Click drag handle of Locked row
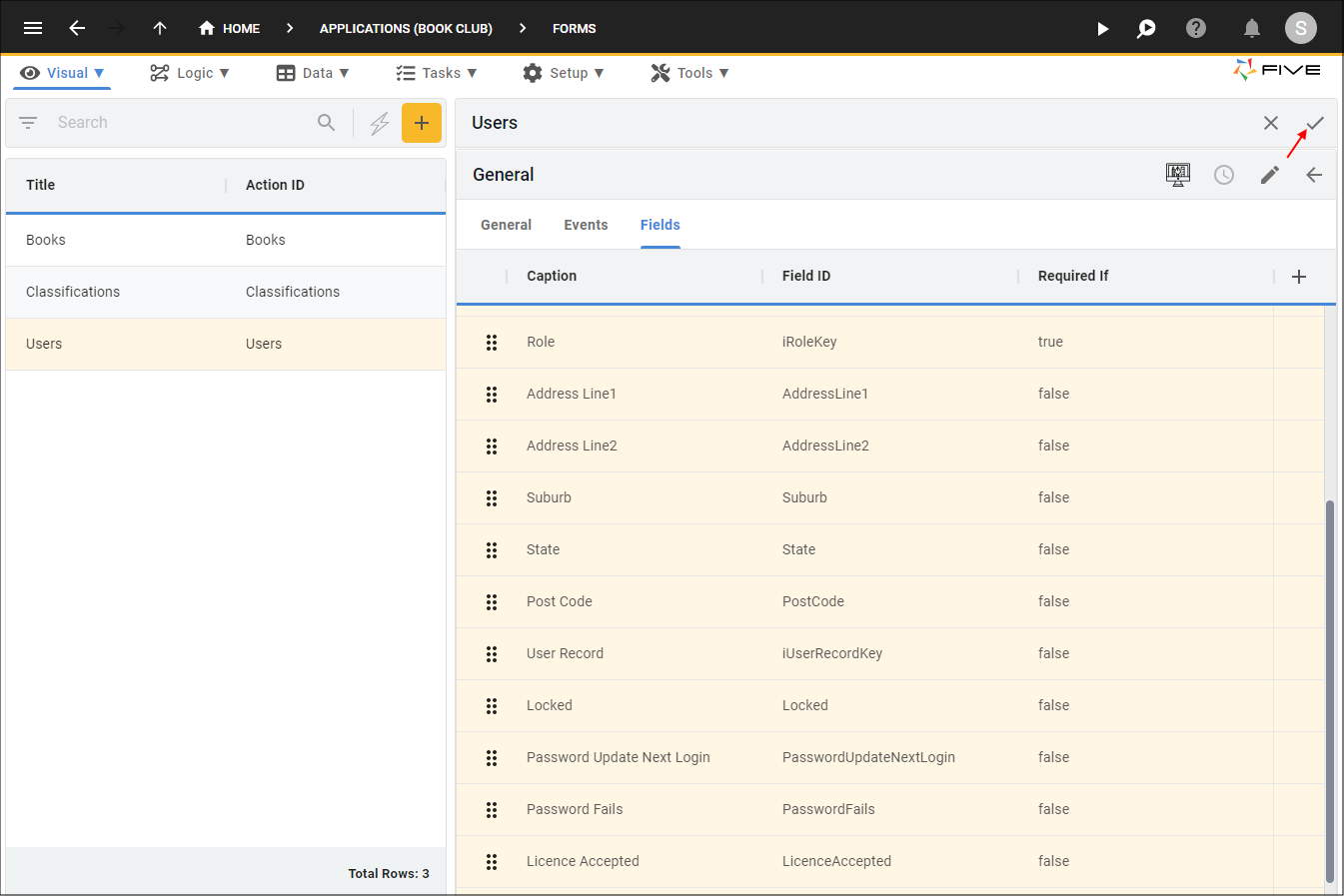1344x896 pixels. [492, 706]
